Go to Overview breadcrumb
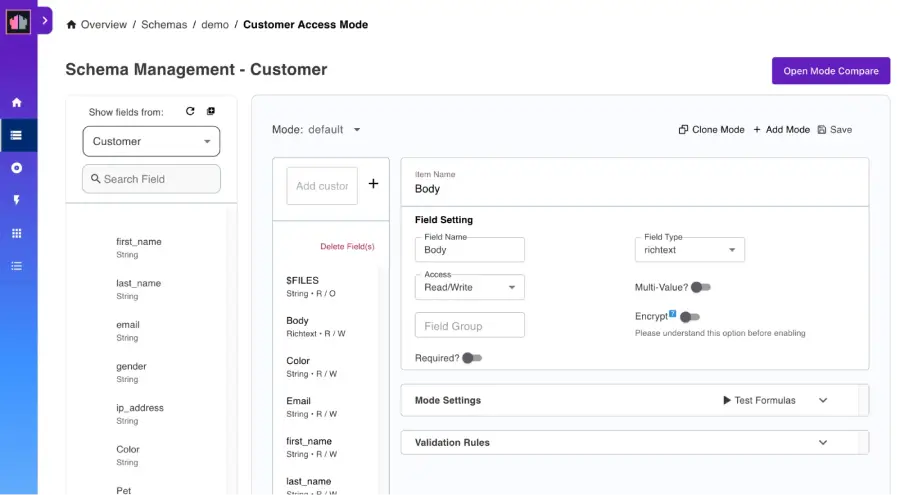Viewport: 900px width, 495px height. (103, 24)
